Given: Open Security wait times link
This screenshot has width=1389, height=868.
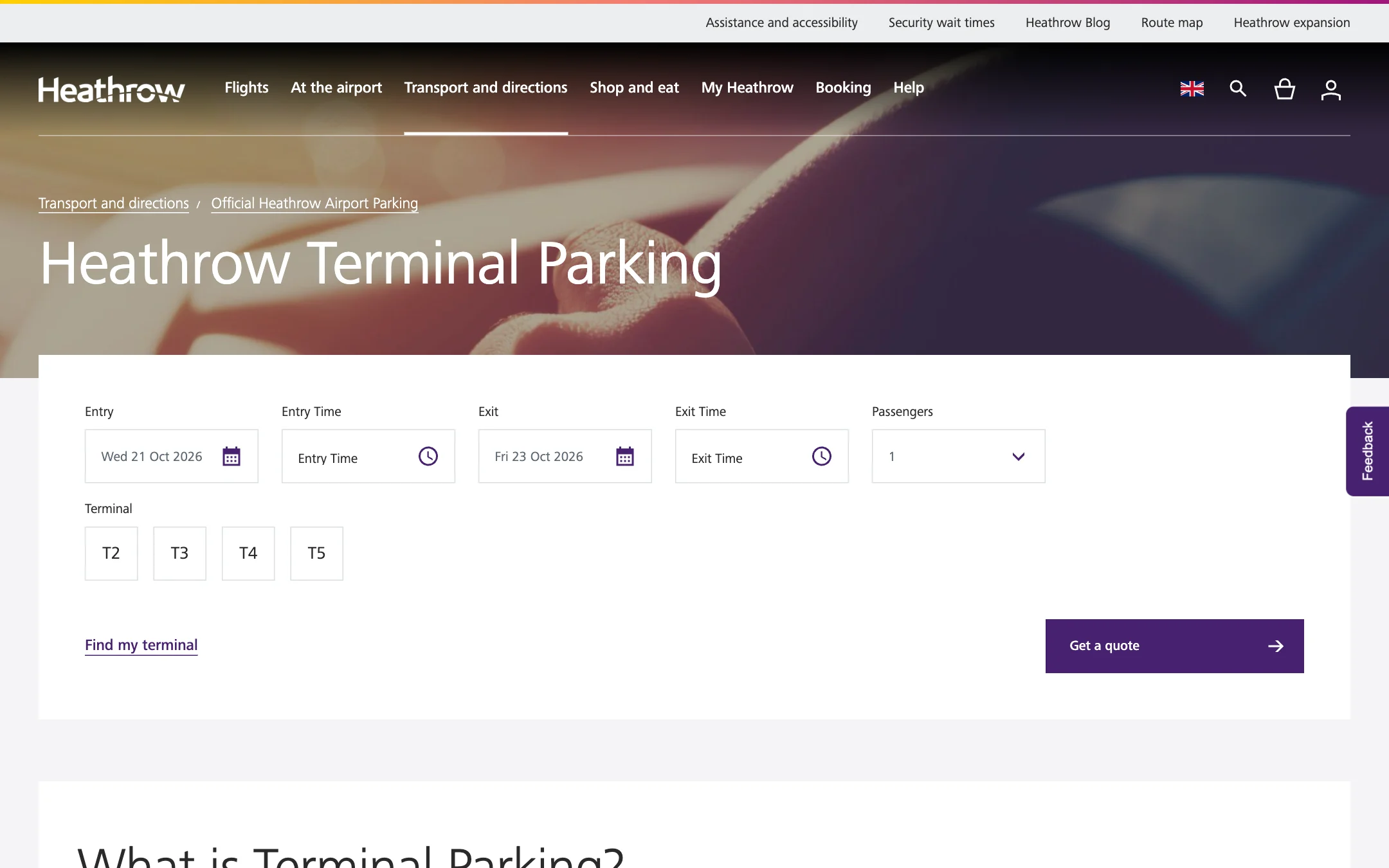Looking at the screenshot, I should point(941,23).
